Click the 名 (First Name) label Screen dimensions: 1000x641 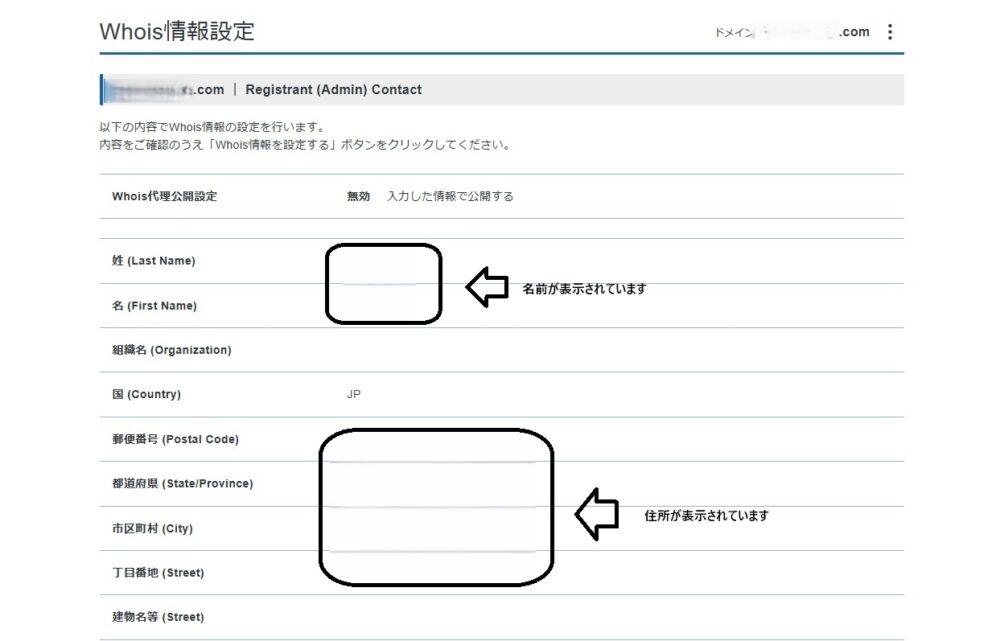154,306
